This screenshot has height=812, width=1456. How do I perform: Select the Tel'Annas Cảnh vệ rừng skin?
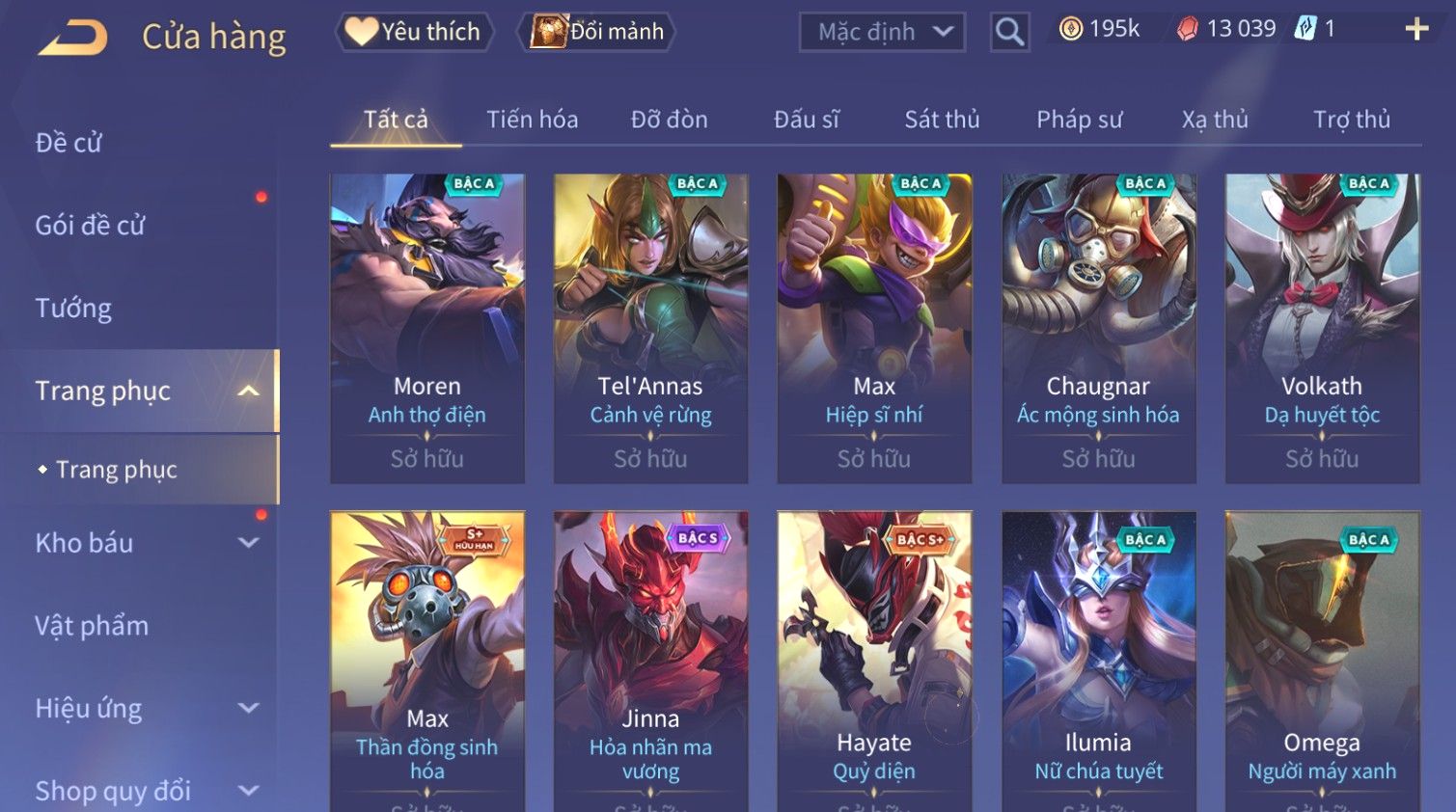(x=650, y=329)
